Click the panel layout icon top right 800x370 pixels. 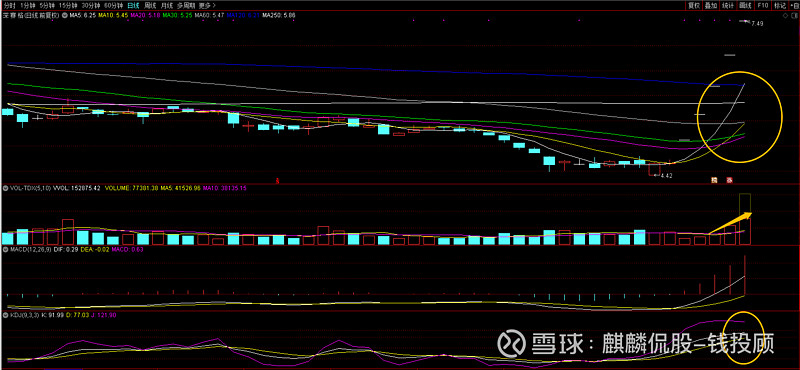point(794,5)
